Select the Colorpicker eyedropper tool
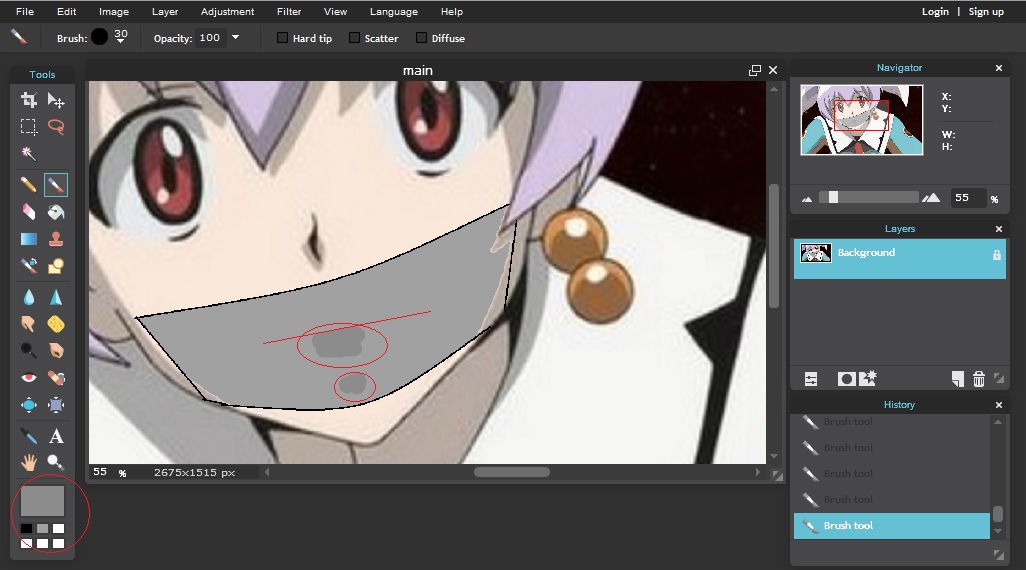1026x570 pixels. click(28, 436)
